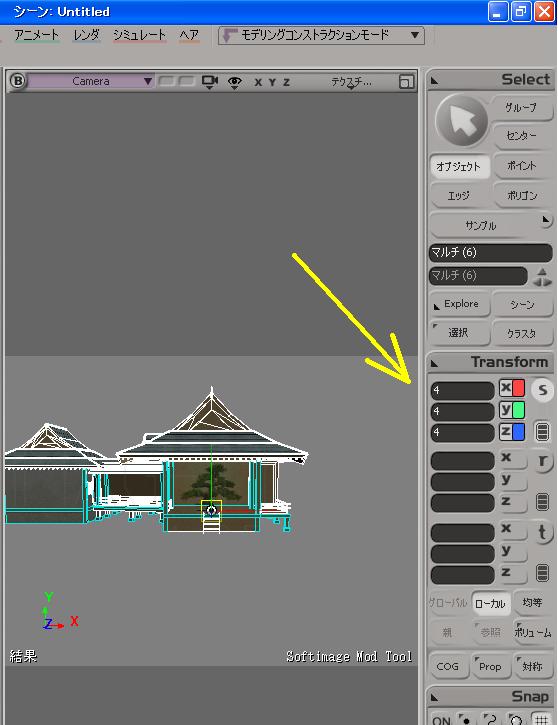This screenshot has height=725, width=558.
Task: Select the surface snap icon
Action: [515, 719]
